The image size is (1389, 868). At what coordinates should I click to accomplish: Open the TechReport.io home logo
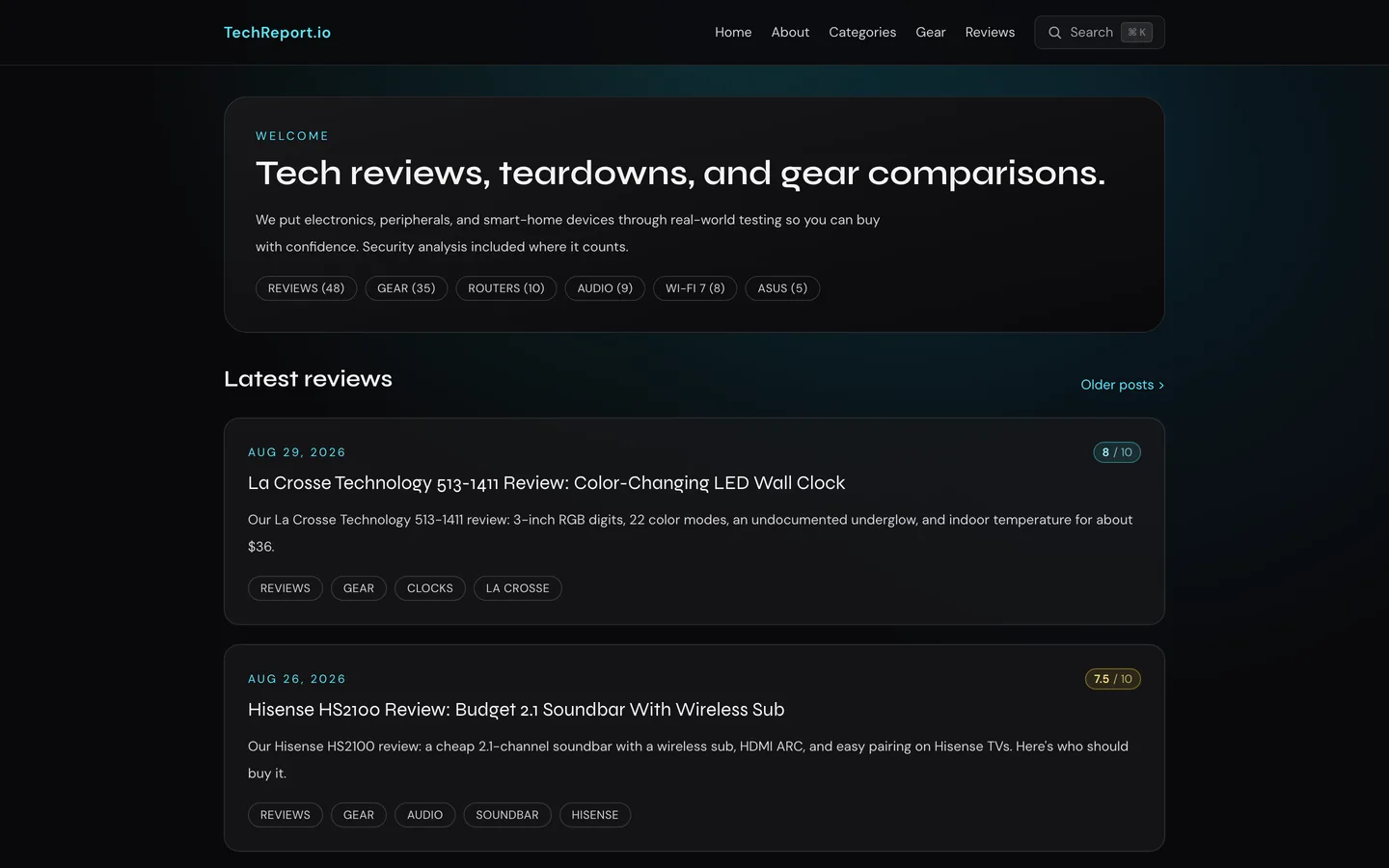click(277, 33)
